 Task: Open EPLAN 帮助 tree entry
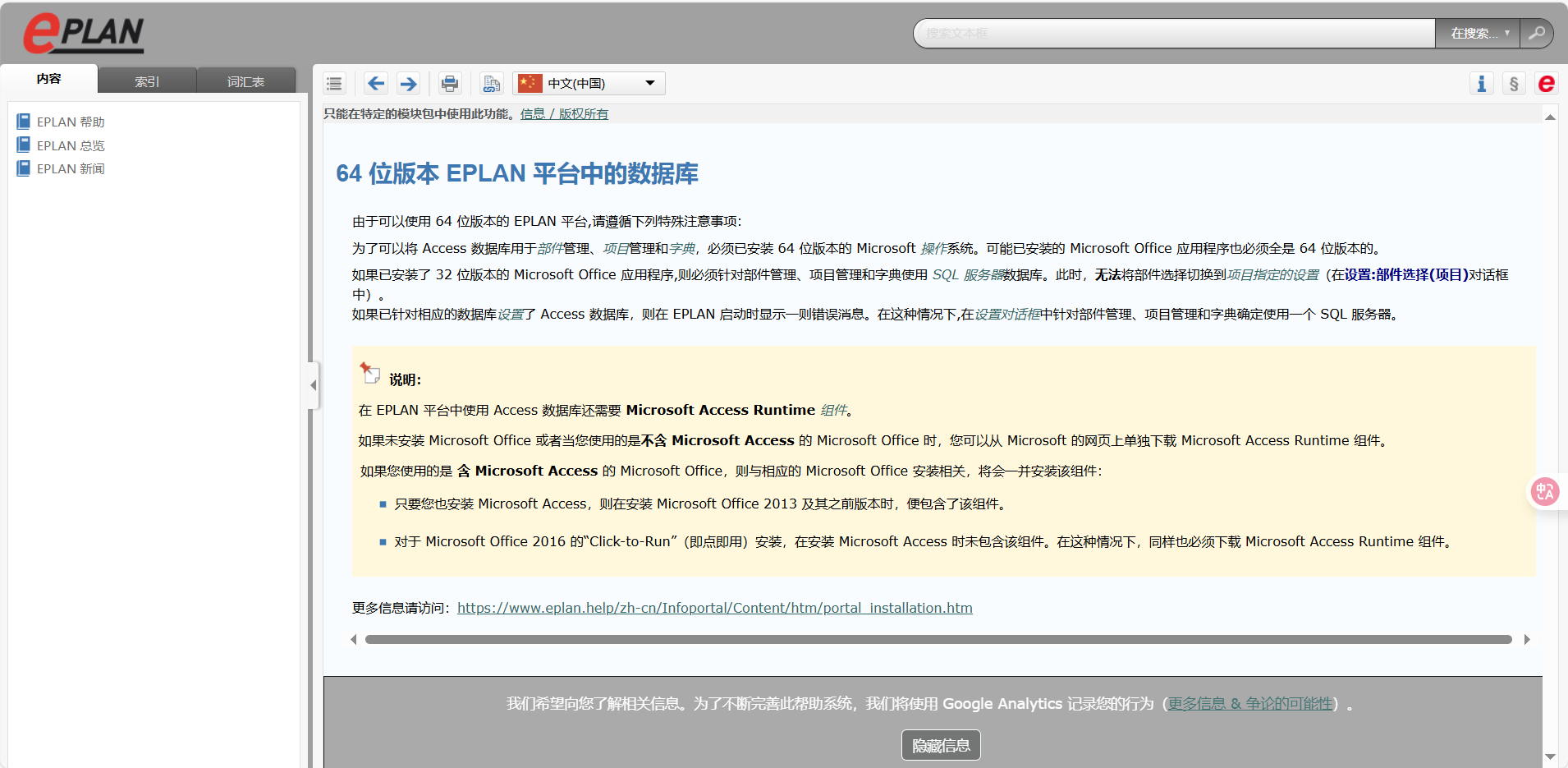coord(71,122)
